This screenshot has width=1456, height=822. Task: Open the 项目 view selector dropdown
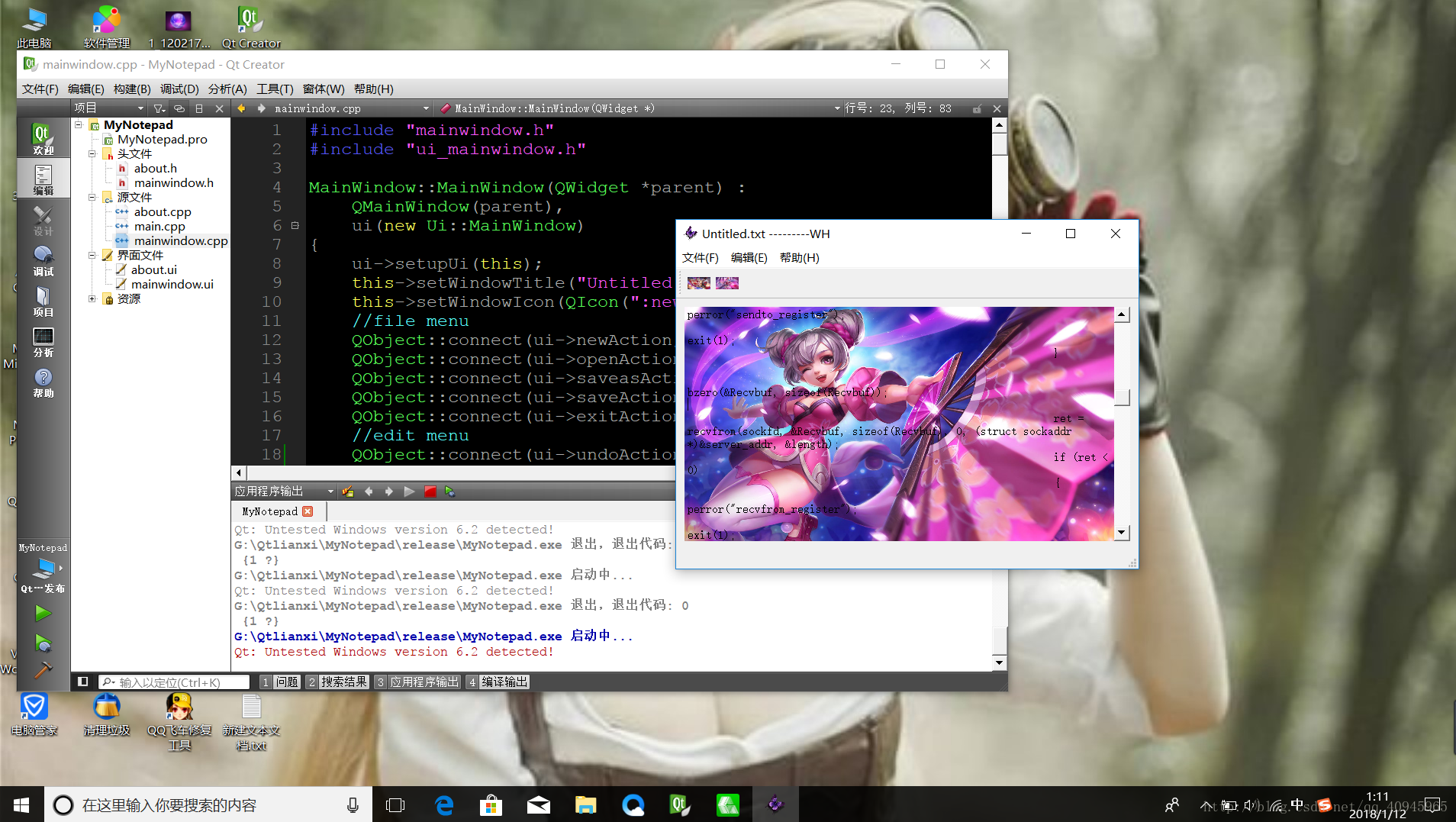click(x=109, y=108)
